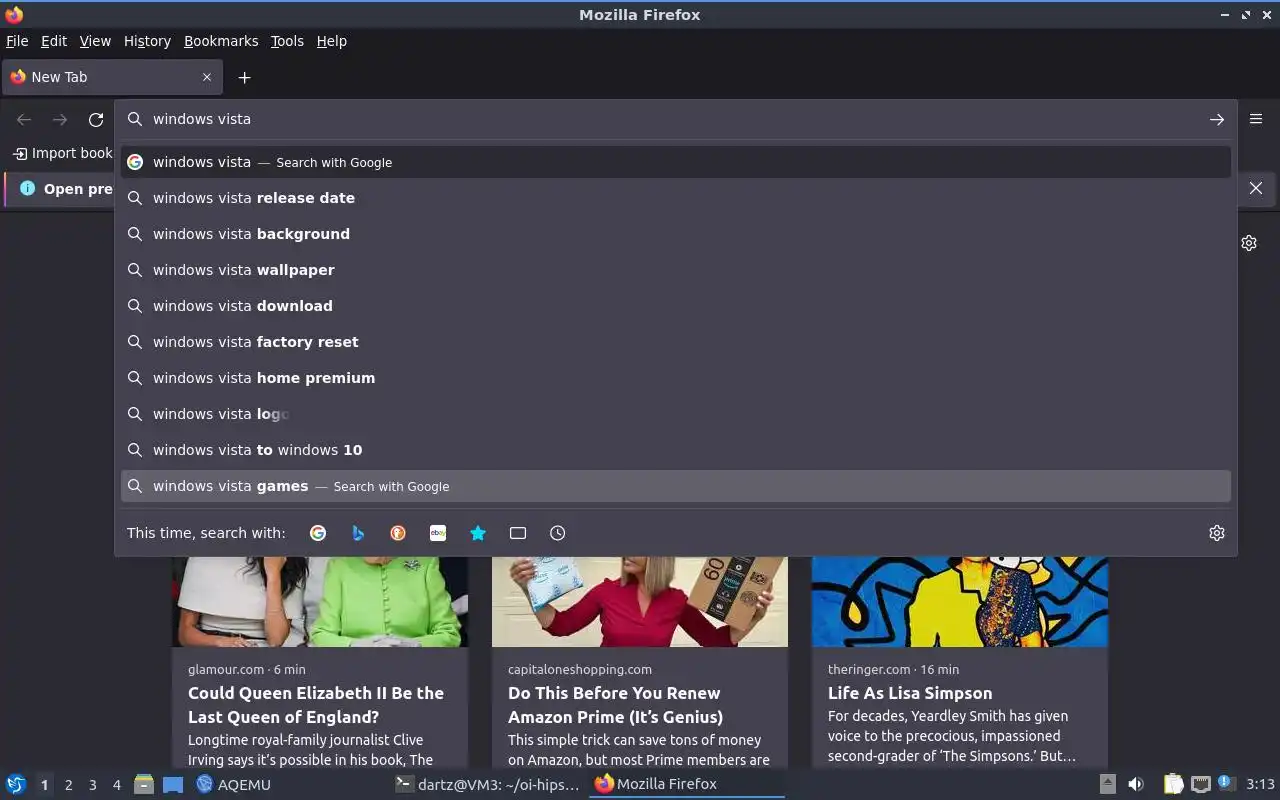Choose windows vista games suggestion
The image size is (1280, 800).
pos(676,486)
